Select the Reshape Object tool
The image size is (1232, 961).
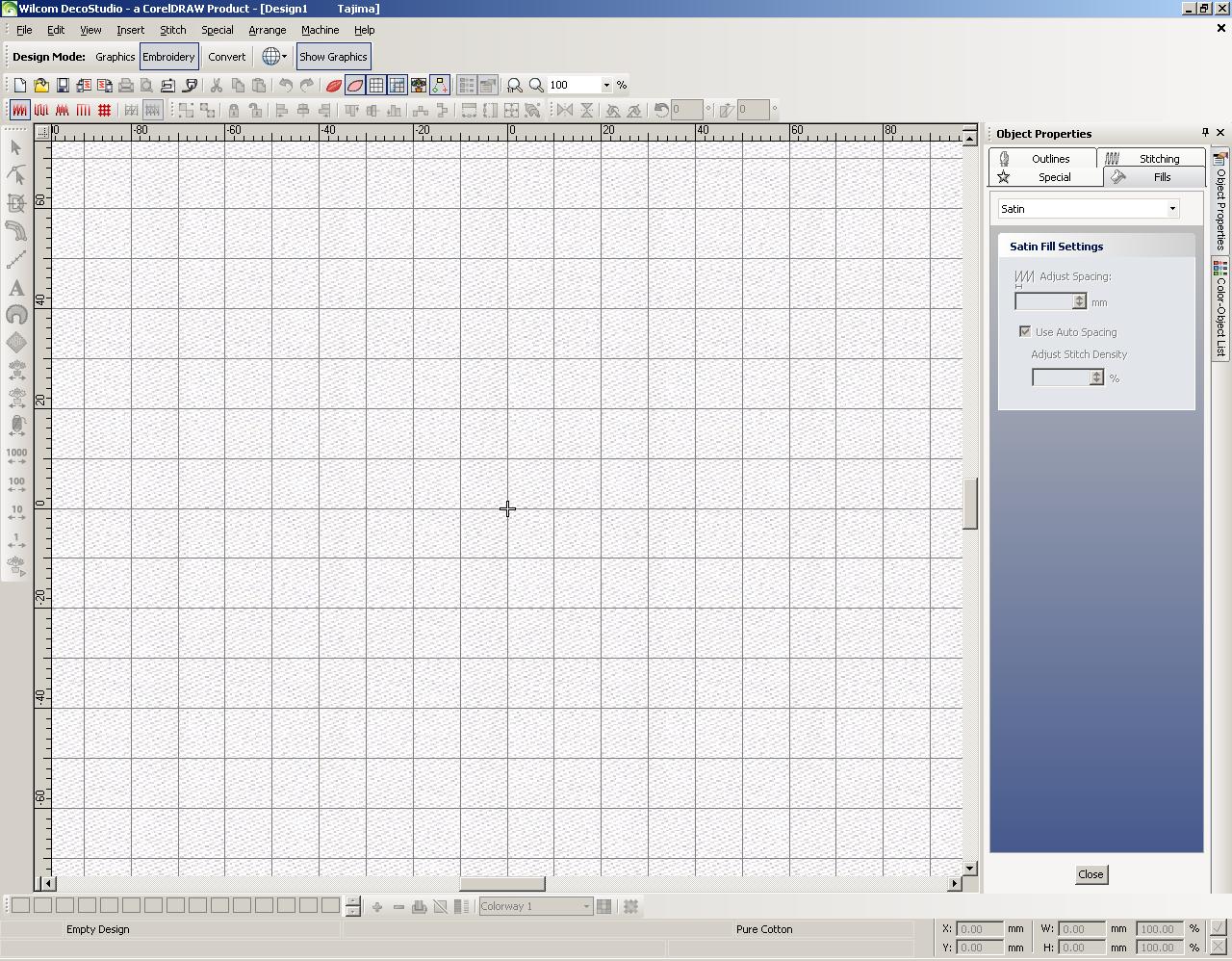15,175
